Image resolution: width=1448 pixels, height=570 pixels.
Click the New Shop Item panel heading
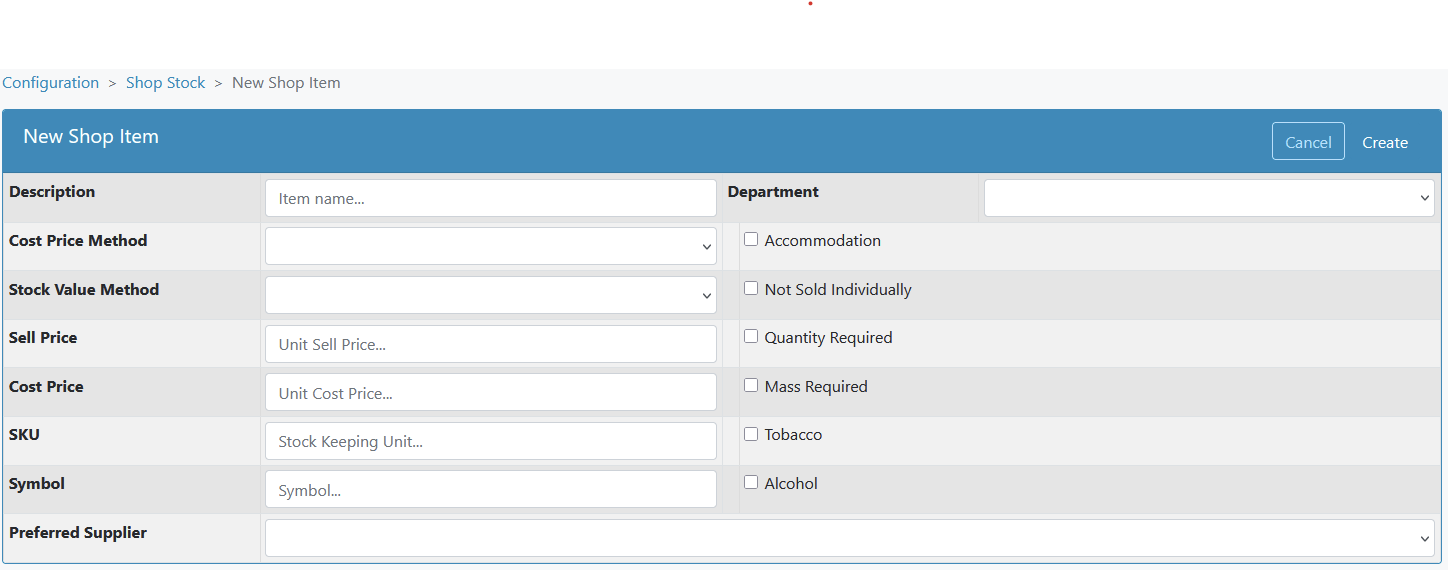pyautogui.click(x=91, y=136)
